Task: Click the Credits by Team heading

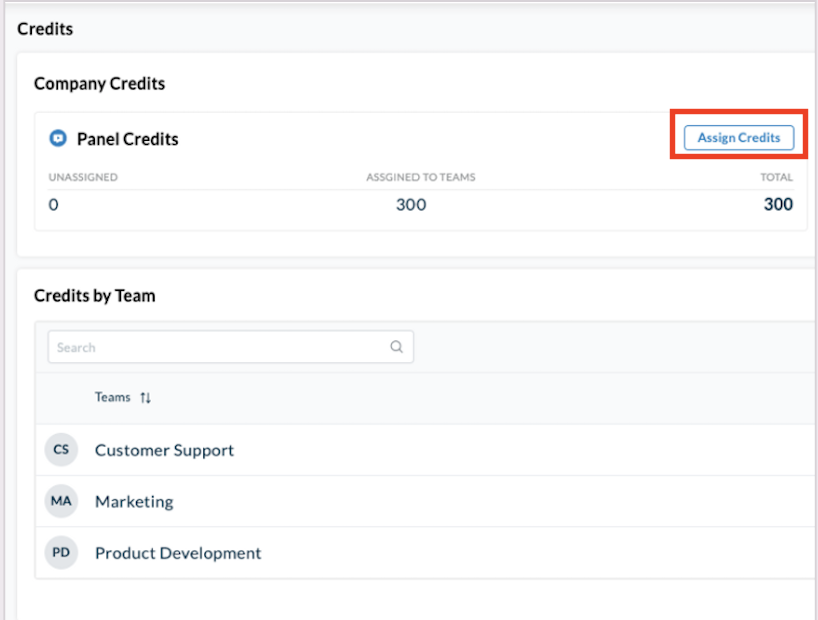Action: [94, 296]
